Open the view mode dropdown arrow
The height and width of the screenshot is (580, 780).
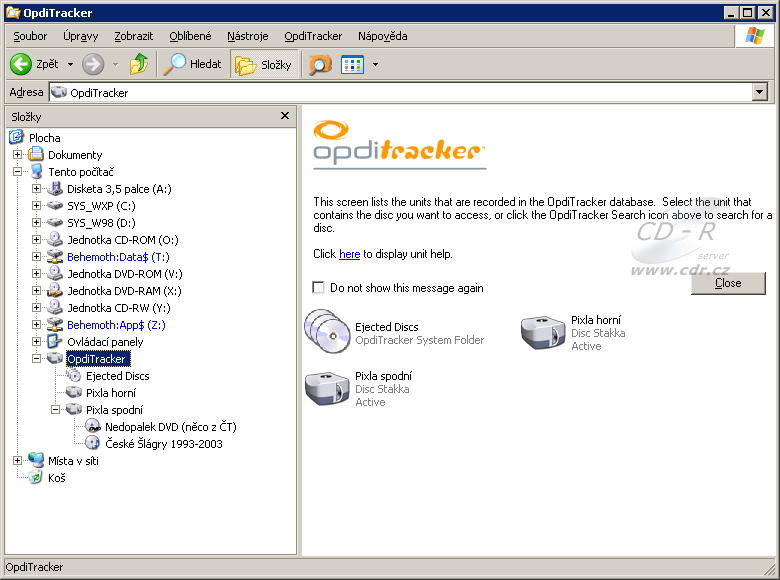click(x=376, y=65)
